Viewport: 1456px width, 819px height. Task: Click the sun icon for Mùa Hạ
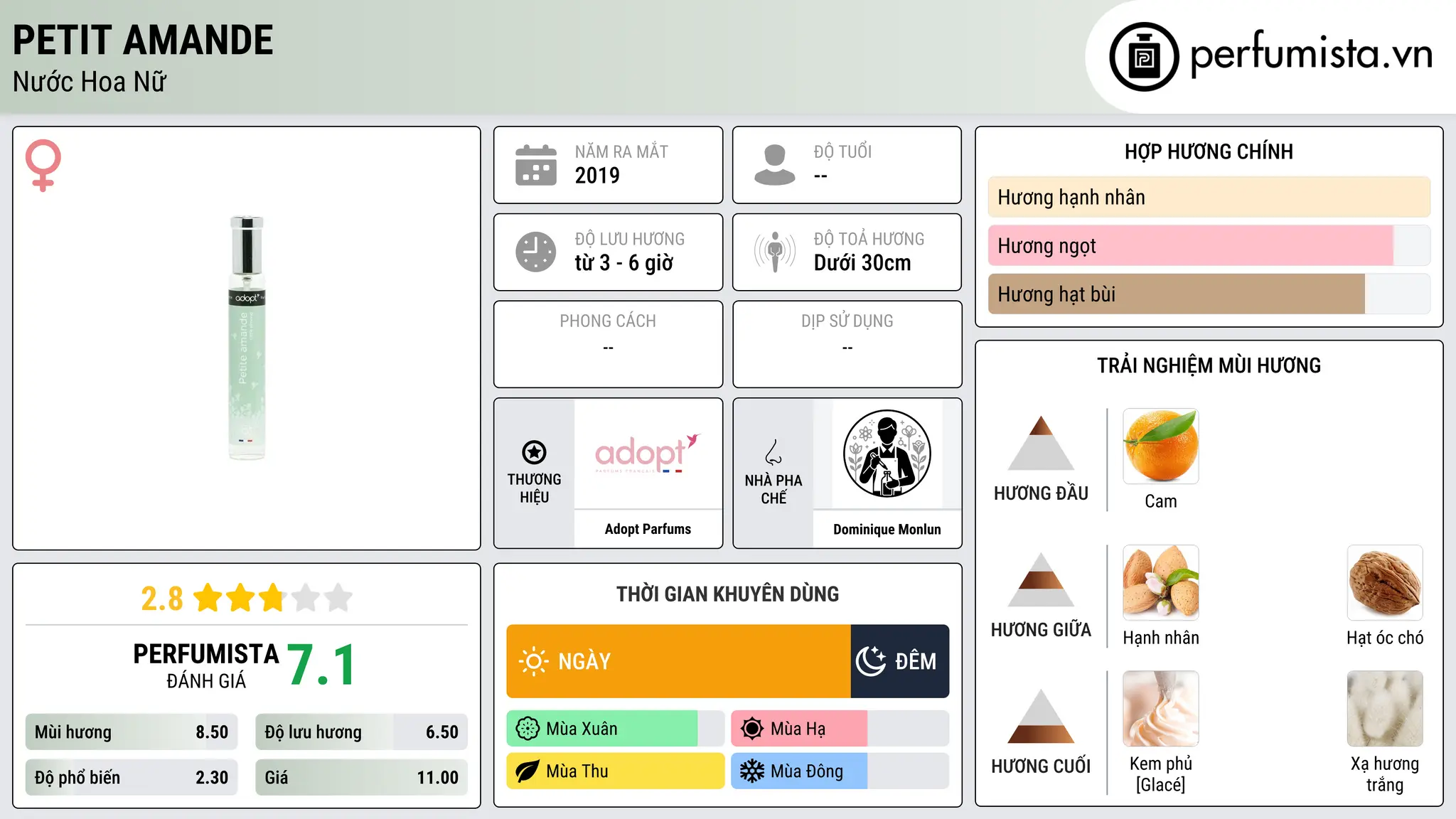pos(752,729)
